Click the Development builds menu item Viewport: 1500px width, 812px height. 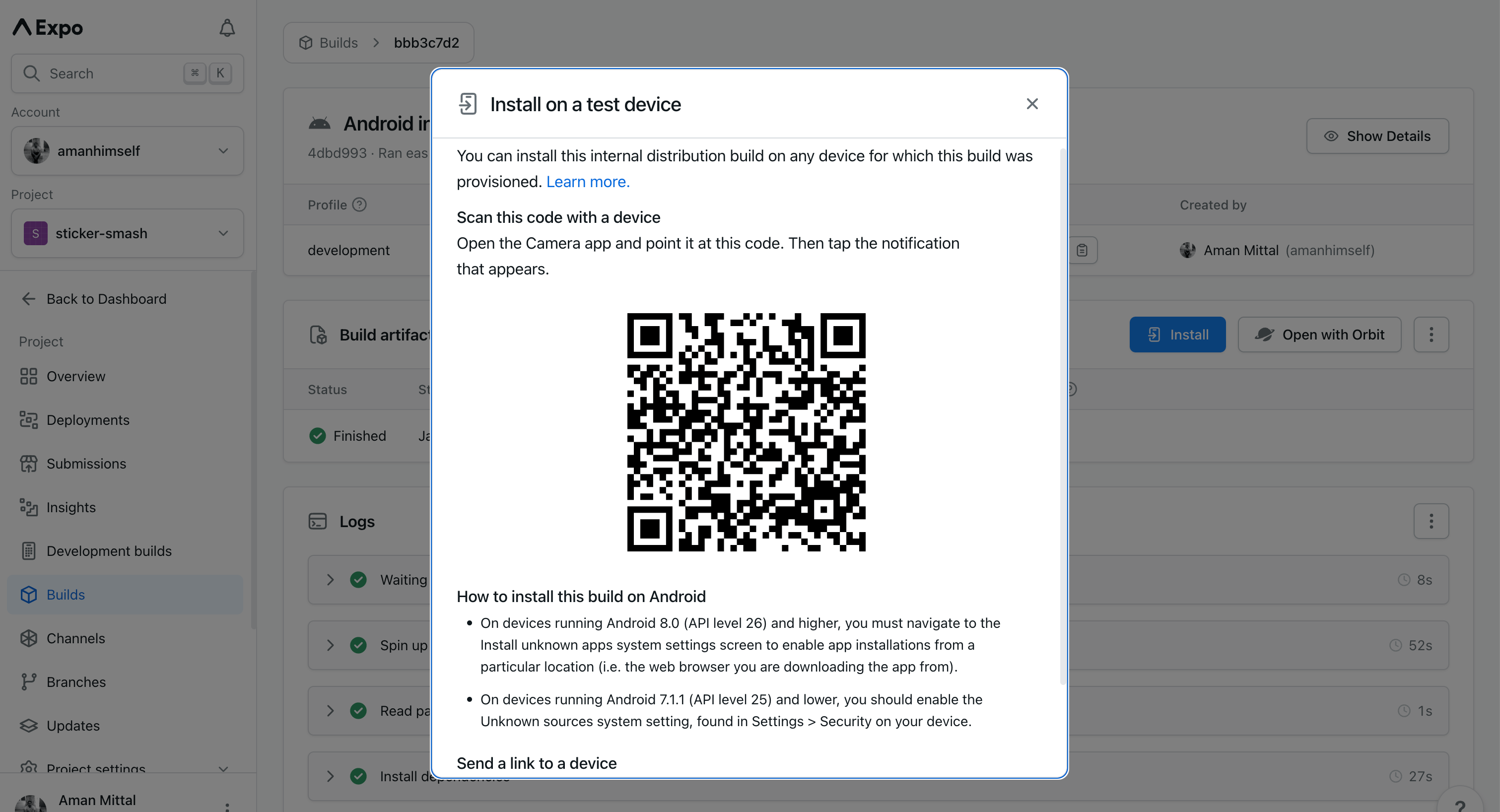109,550
